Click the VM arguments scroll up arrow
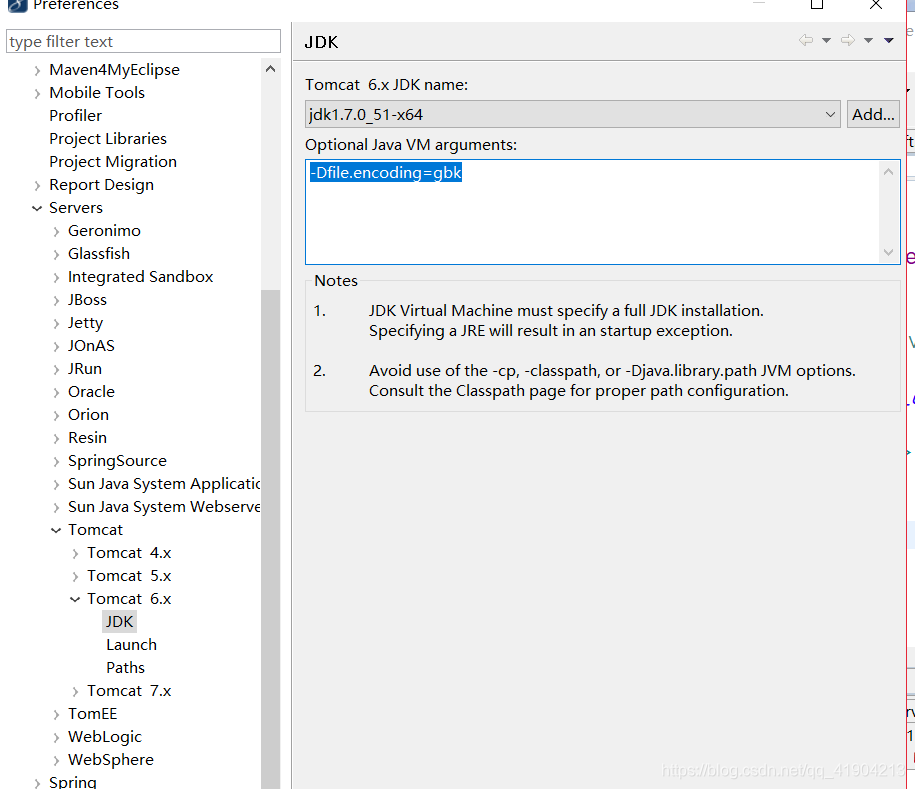This screenshot has width=915, height=789. pyautogui.click(x=889, y=172)
